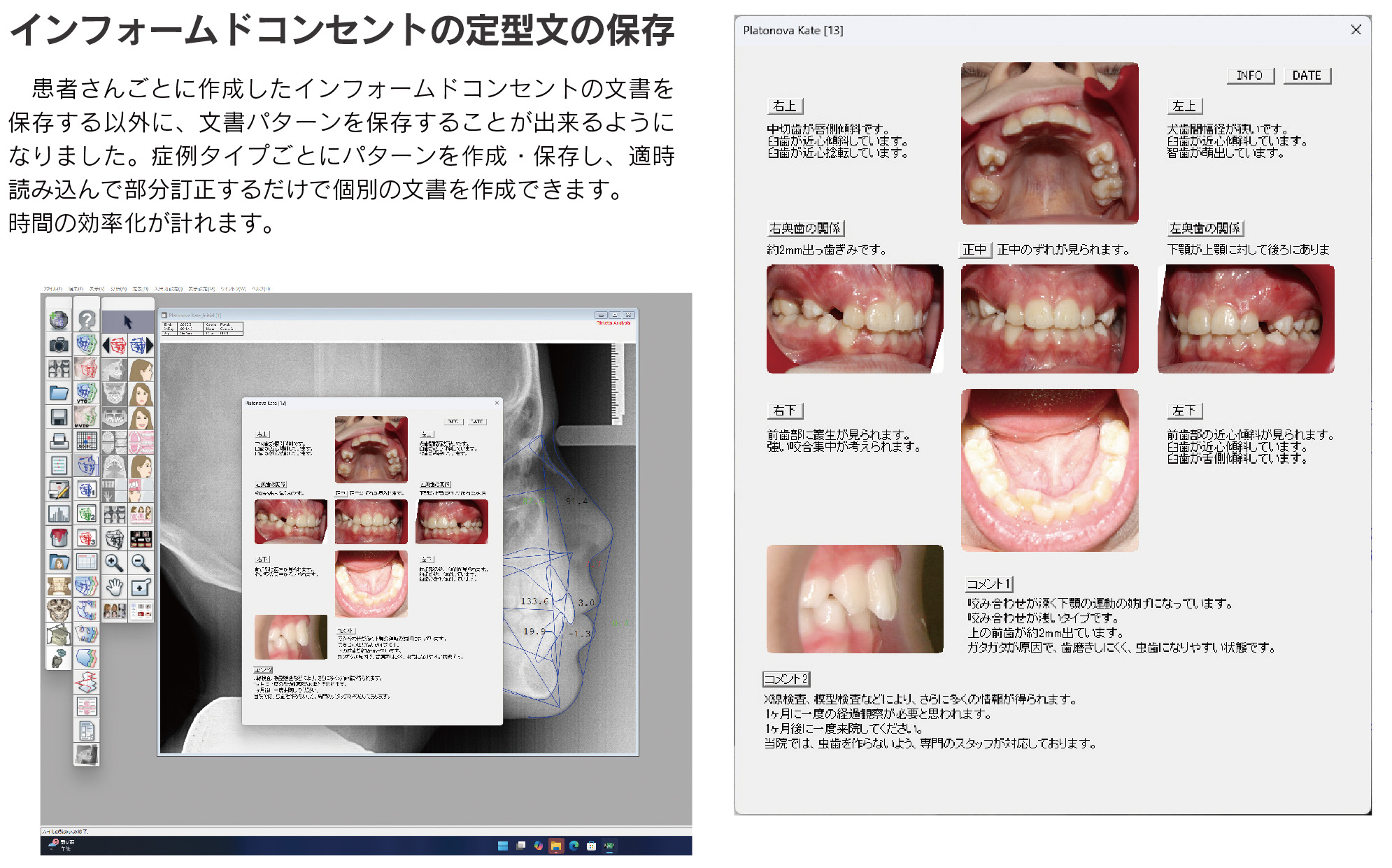Select upper occlusal photo in large dialog
Screen dimensions: 1392x868
1049,143
